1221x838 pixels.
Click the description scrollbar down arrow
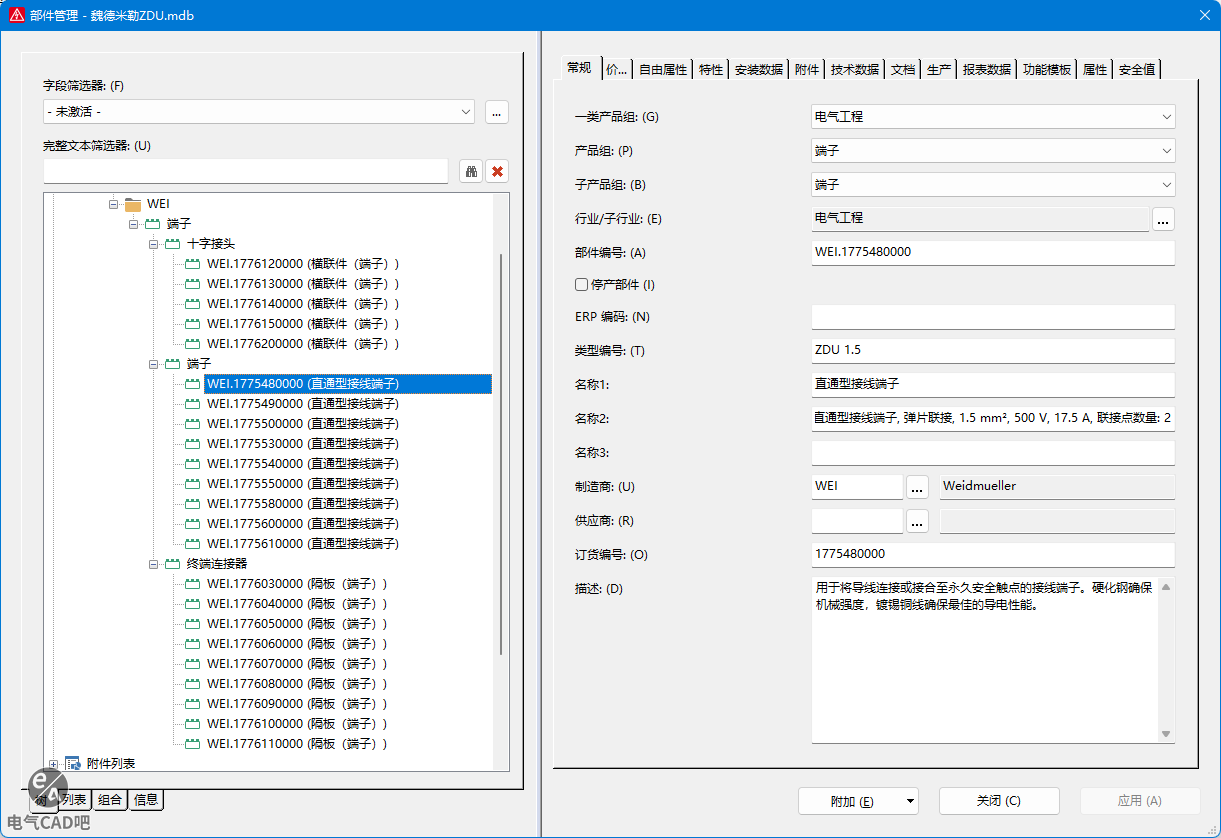click(1165, 734)
